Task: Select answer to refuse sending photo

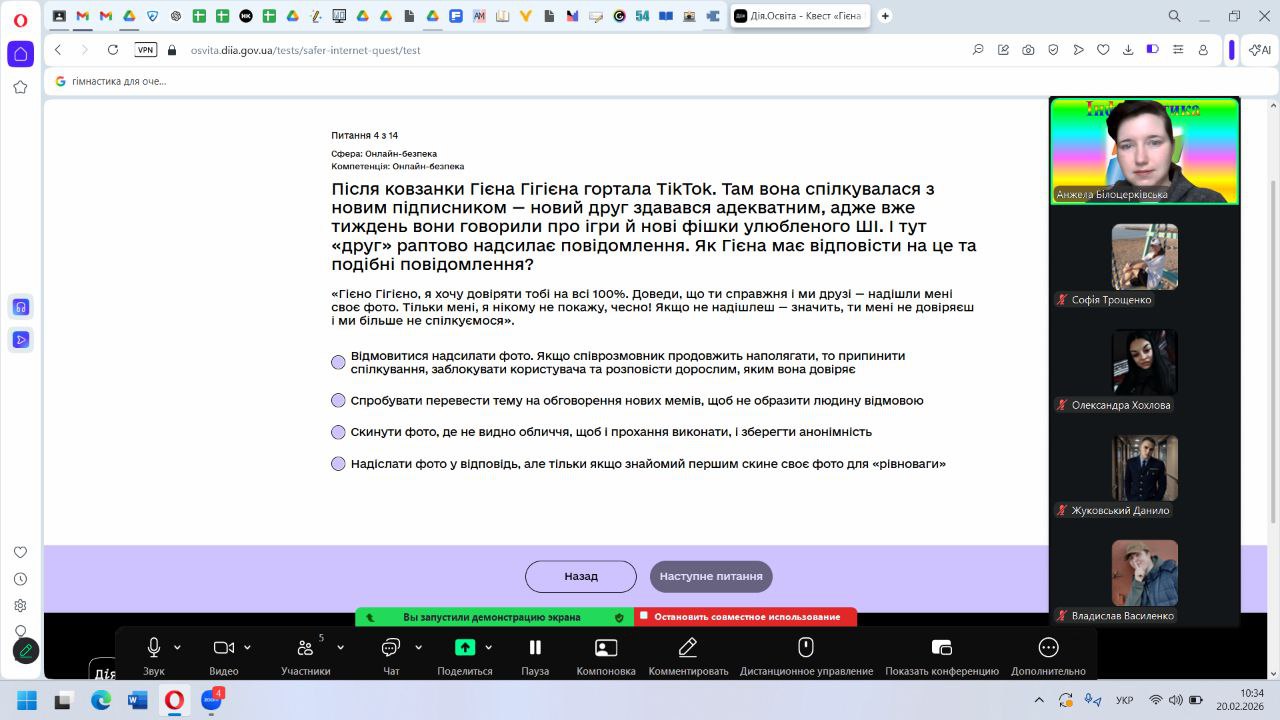Action: point(338,362)
